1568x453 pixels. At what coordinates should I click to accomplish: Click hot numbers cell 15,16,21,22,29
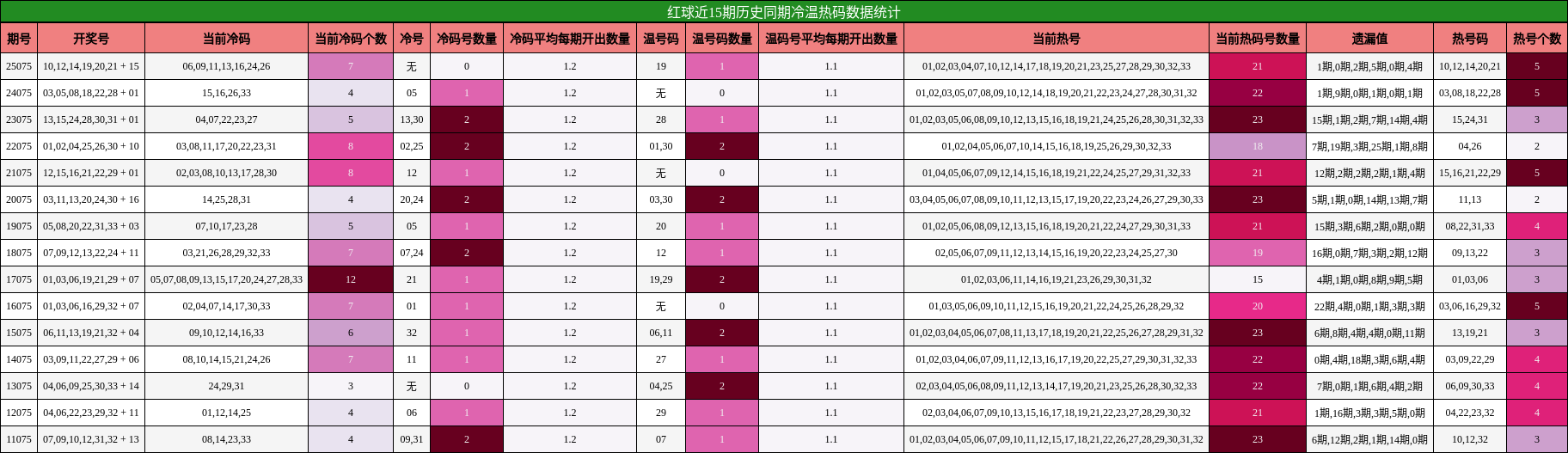tap(1470, 173)
